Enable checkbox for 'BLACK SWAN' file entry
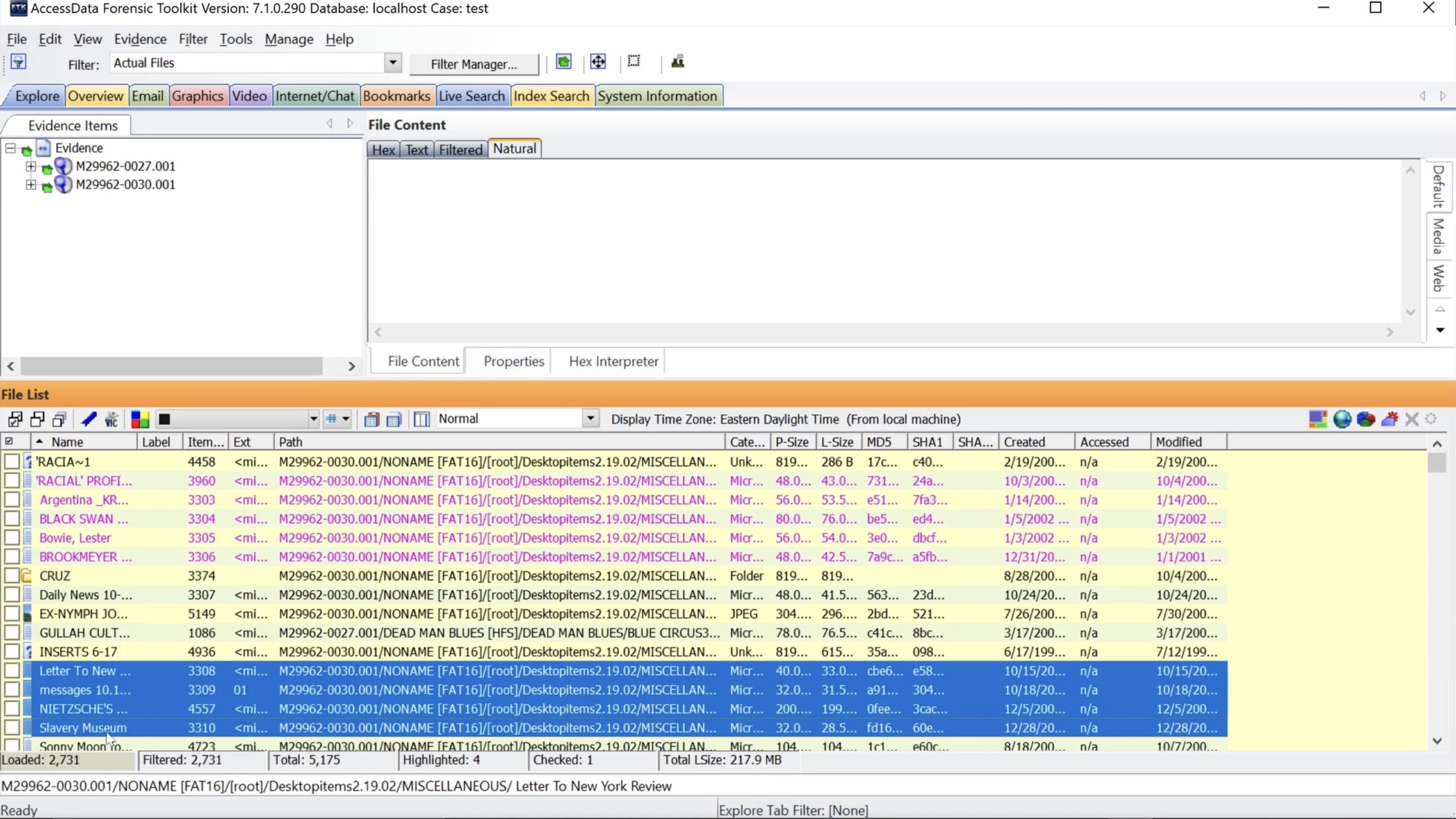 9,518
